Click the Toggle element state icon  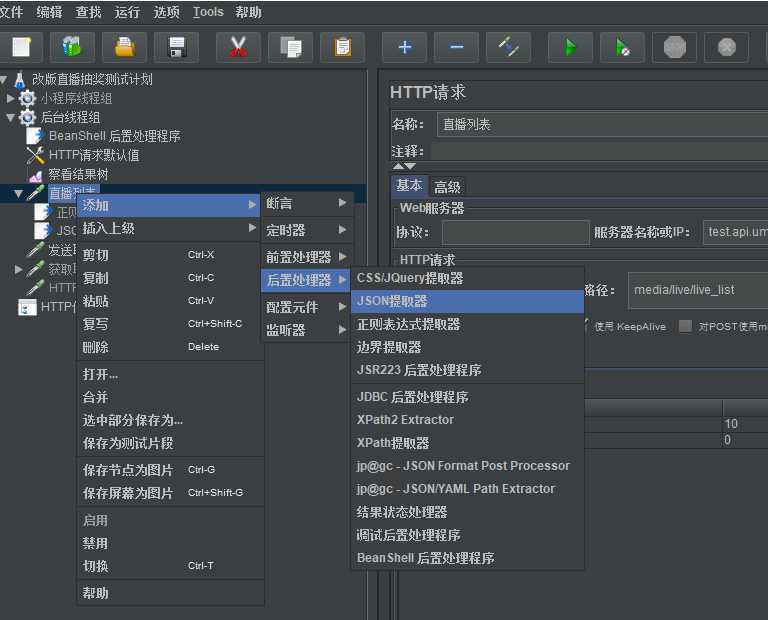point(508,48)
